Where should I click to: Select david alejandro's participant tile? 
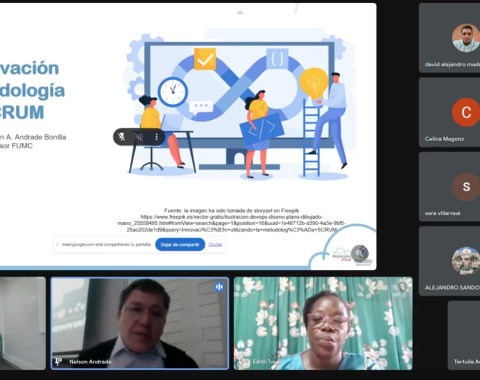pyautogui.click(x=449, y=38)
